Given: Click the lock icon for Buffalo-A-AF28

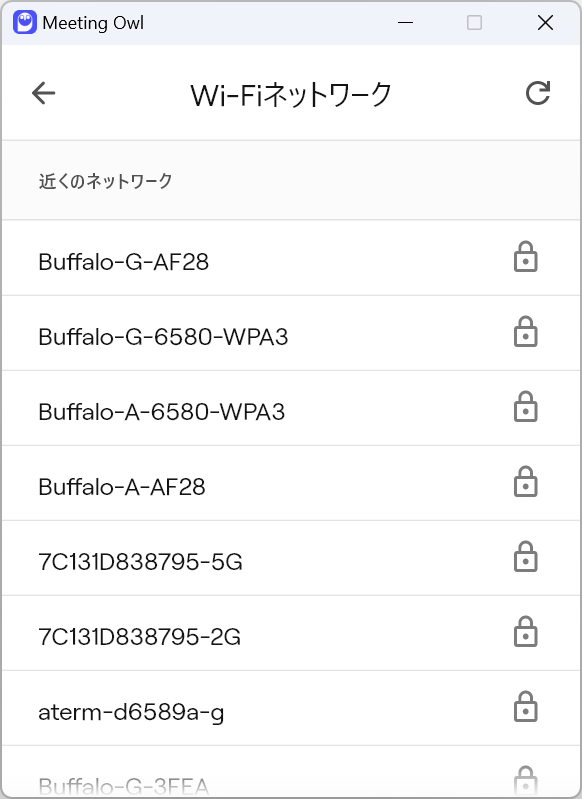Looking at the screenshot, I should pyautogui.click(x=525, y=482).
